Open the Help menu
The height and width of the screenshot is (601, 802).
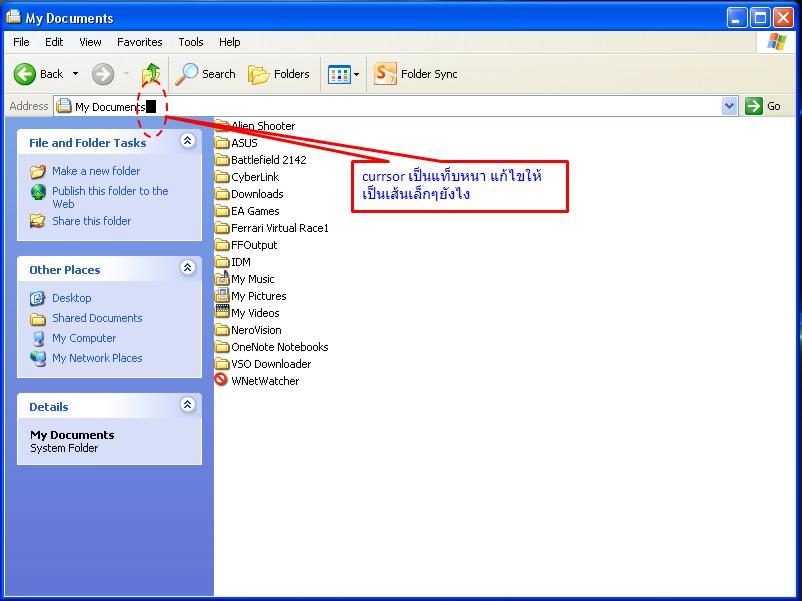pyautogui.click(x=230, y=42)
